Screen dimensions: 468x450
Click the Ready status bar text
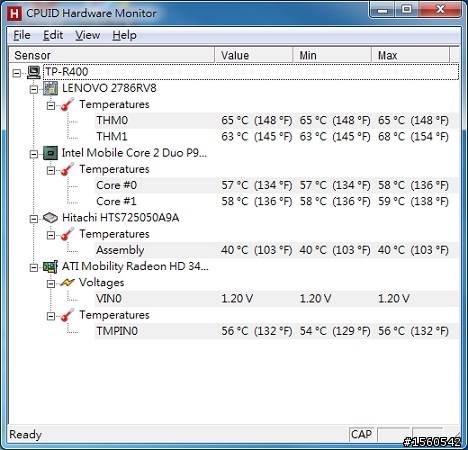[x=25, y=434]
